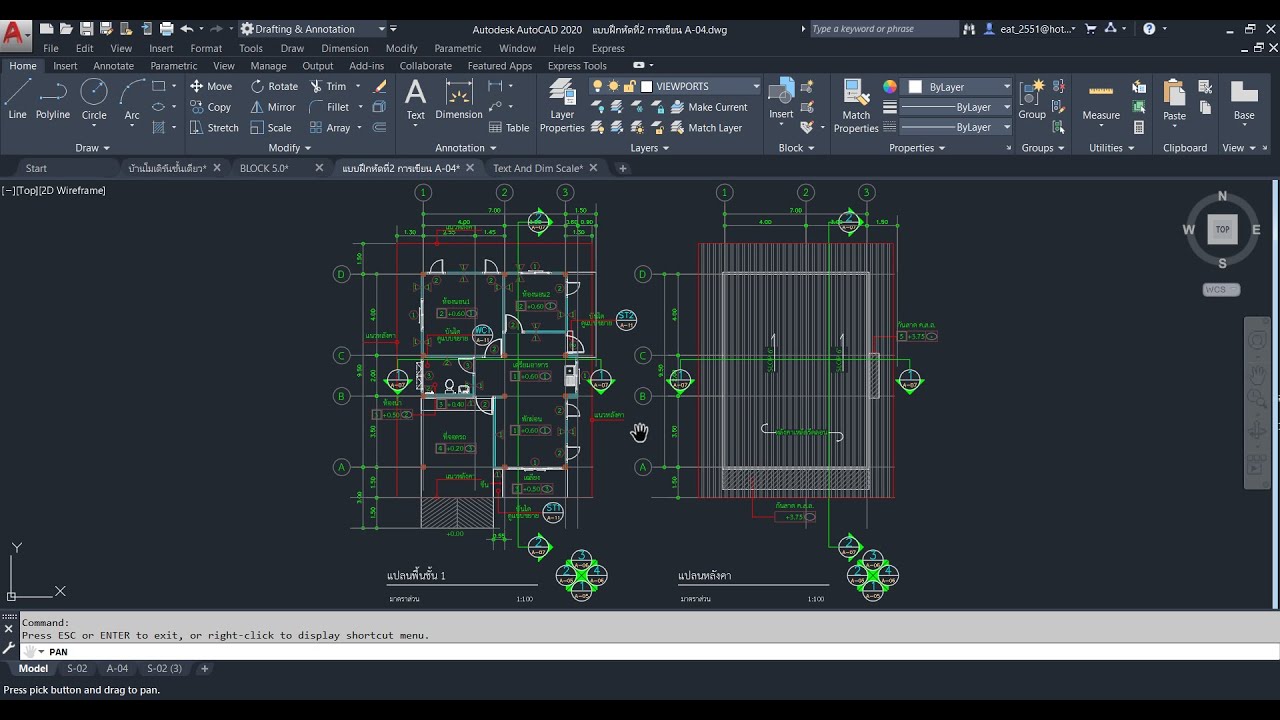Activate the Fillet command
The image size is (1280, 720).
pos(330,107)
